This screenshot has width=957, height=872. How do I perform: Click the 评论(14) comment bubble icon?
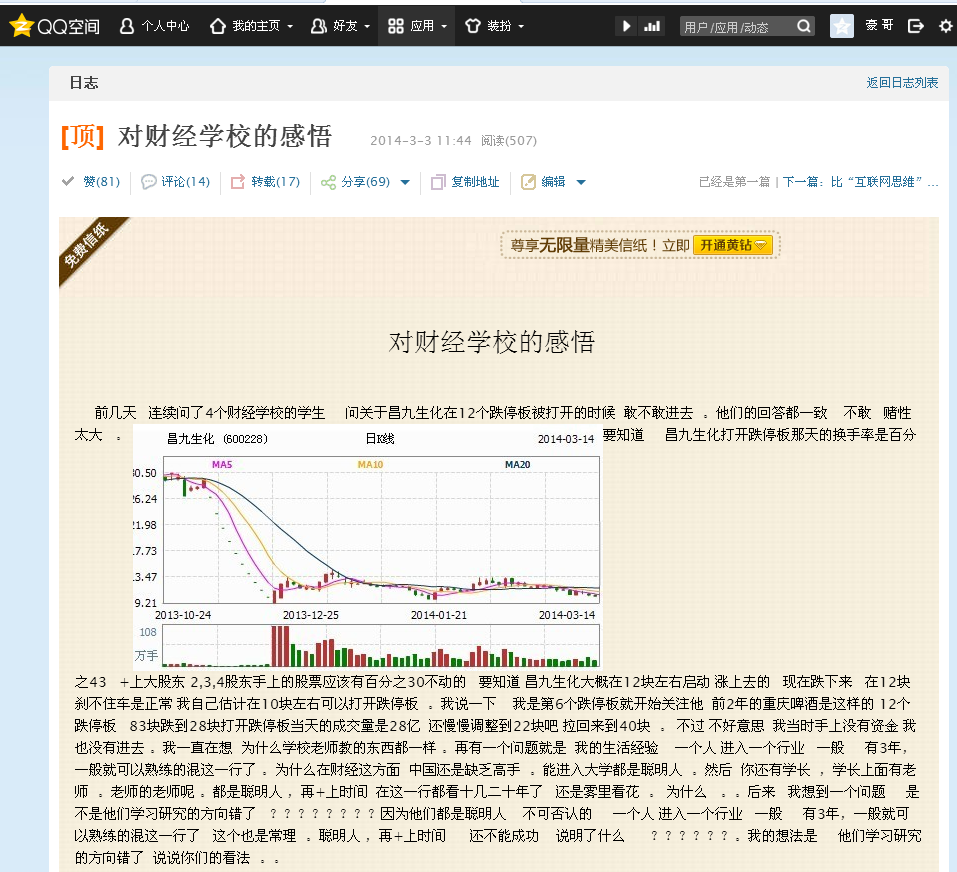tap(147, 182)
